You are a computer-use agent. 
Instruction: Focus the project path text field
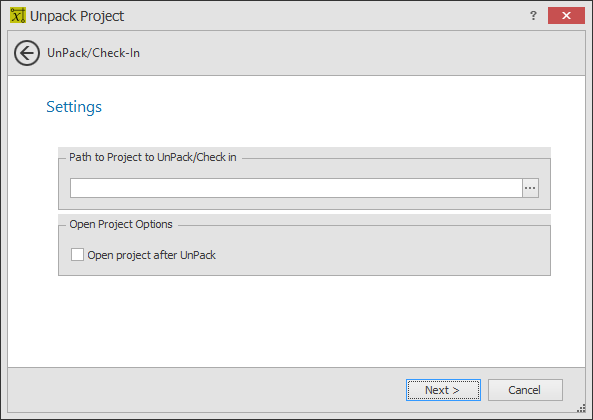(x=296, y=188)
